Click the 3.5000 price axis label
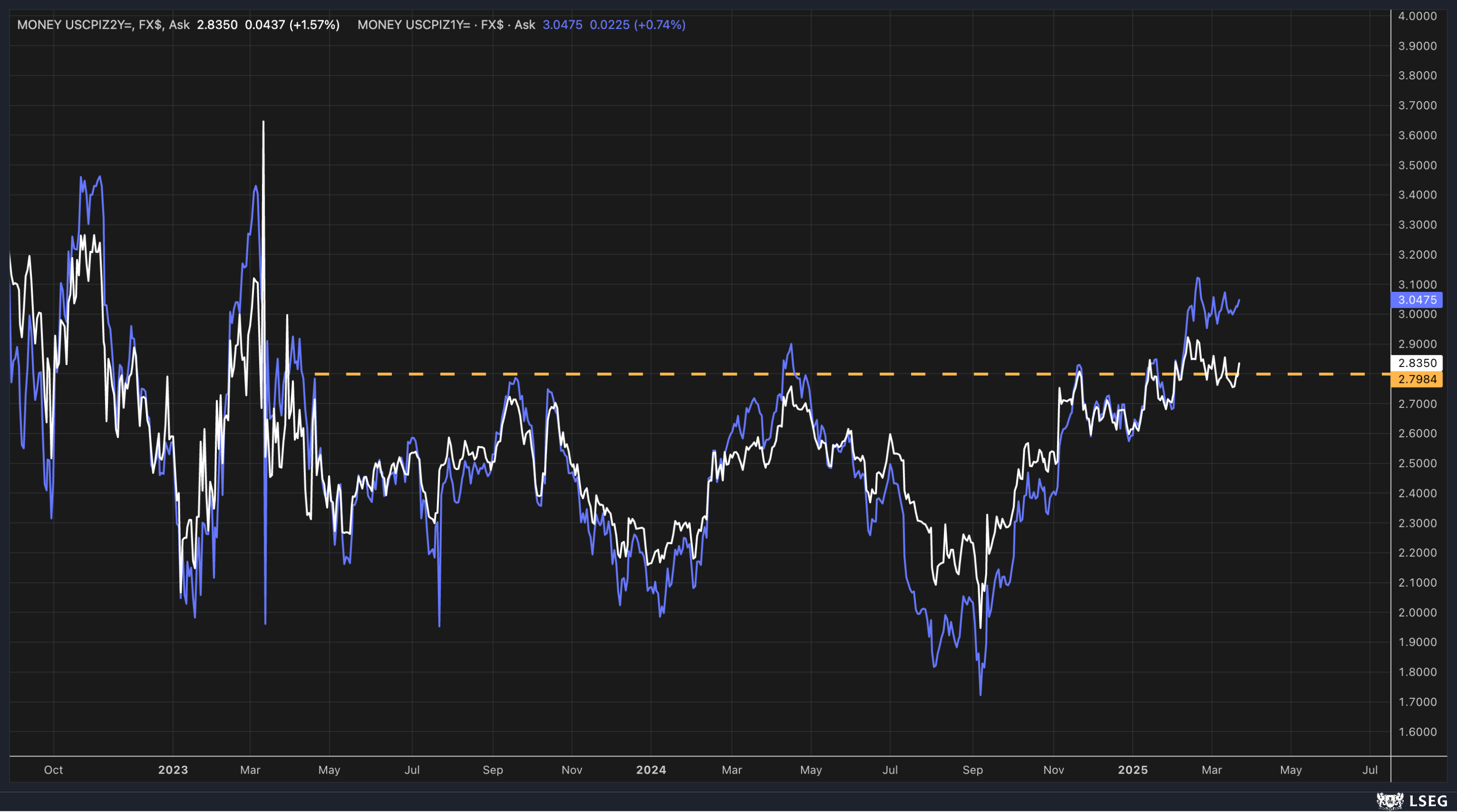 pyautogui.click(x=1417, y=165)
